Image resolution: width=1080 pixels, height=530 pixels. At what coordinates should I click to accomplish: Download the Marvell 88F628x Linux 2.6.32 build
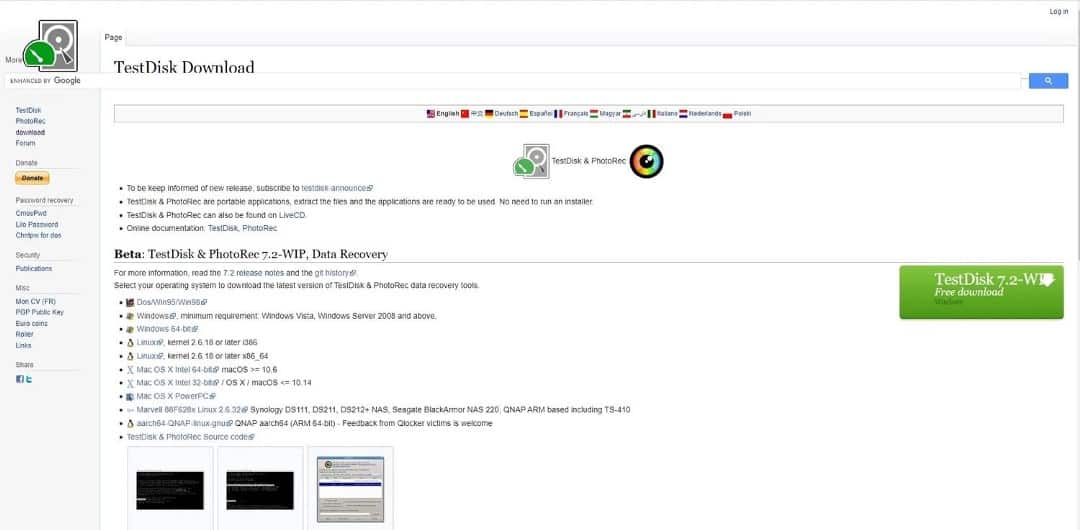192,409
